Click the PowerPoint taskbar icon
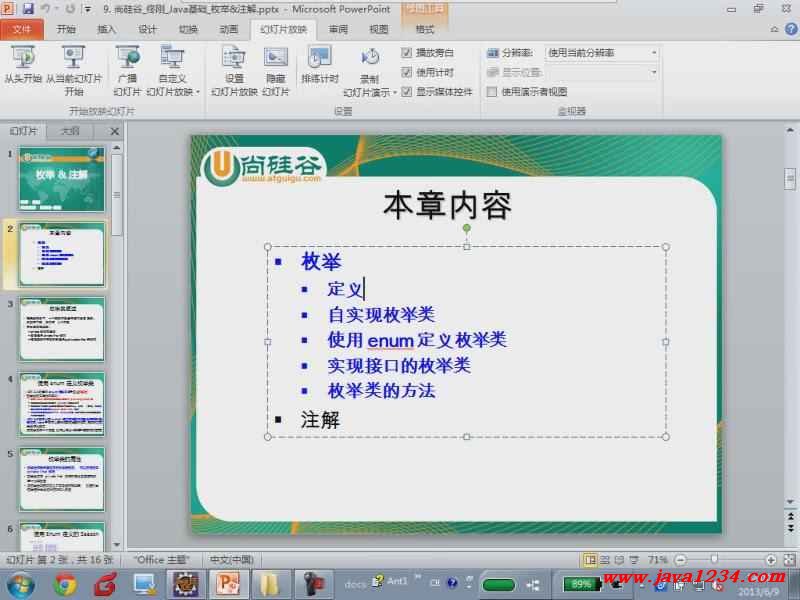Image resolution: width=800 pixels, height=600 pixels. click(x=229, y=585)
